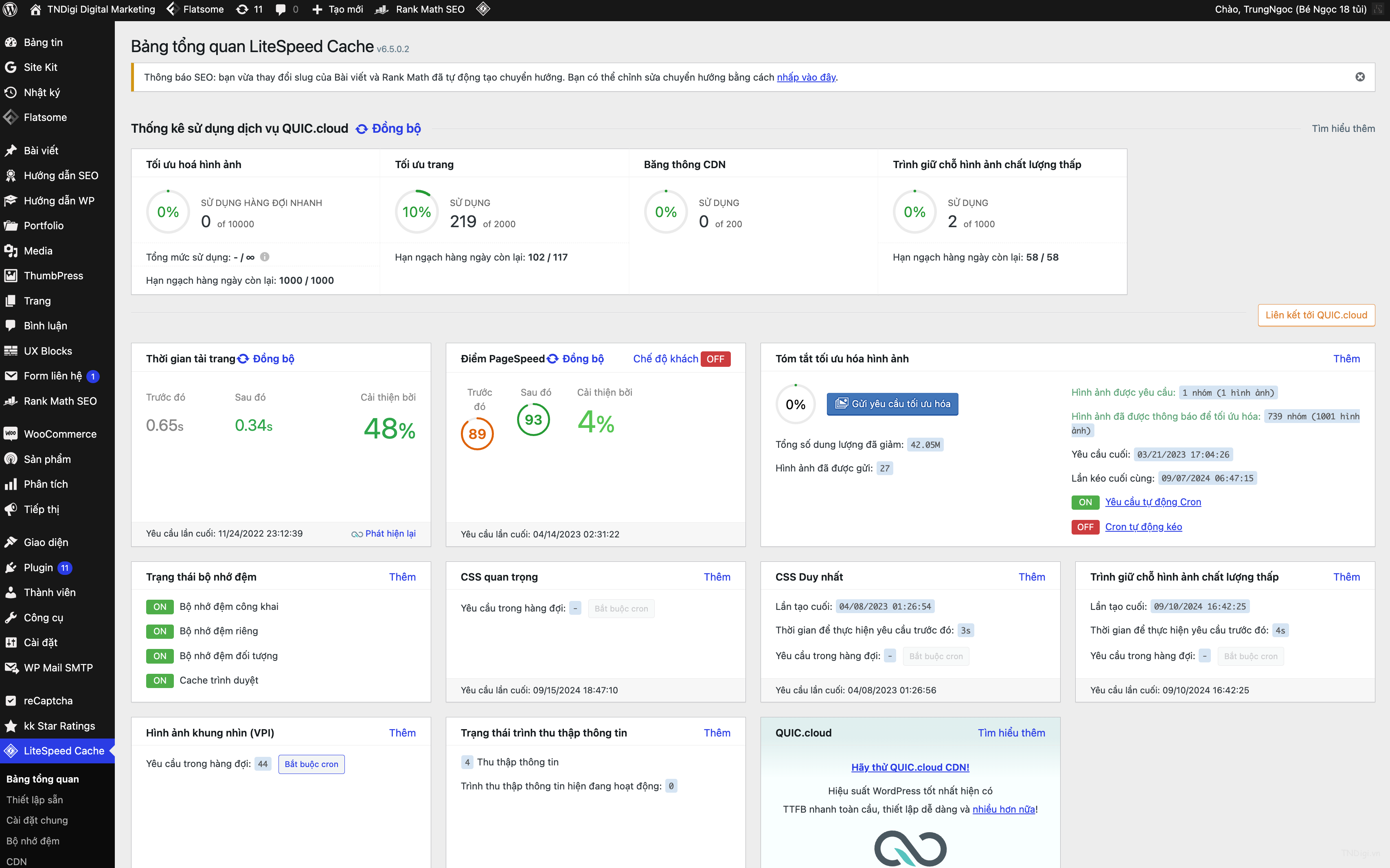
Task: Click Thêm in Trạng thái bộ nhớ đệm panel
Action: [x=403, y=577]
